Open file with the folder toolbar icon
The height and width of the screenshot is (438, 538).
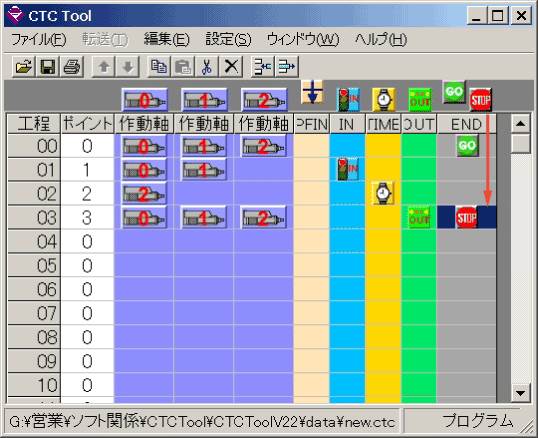coord(24,67)
